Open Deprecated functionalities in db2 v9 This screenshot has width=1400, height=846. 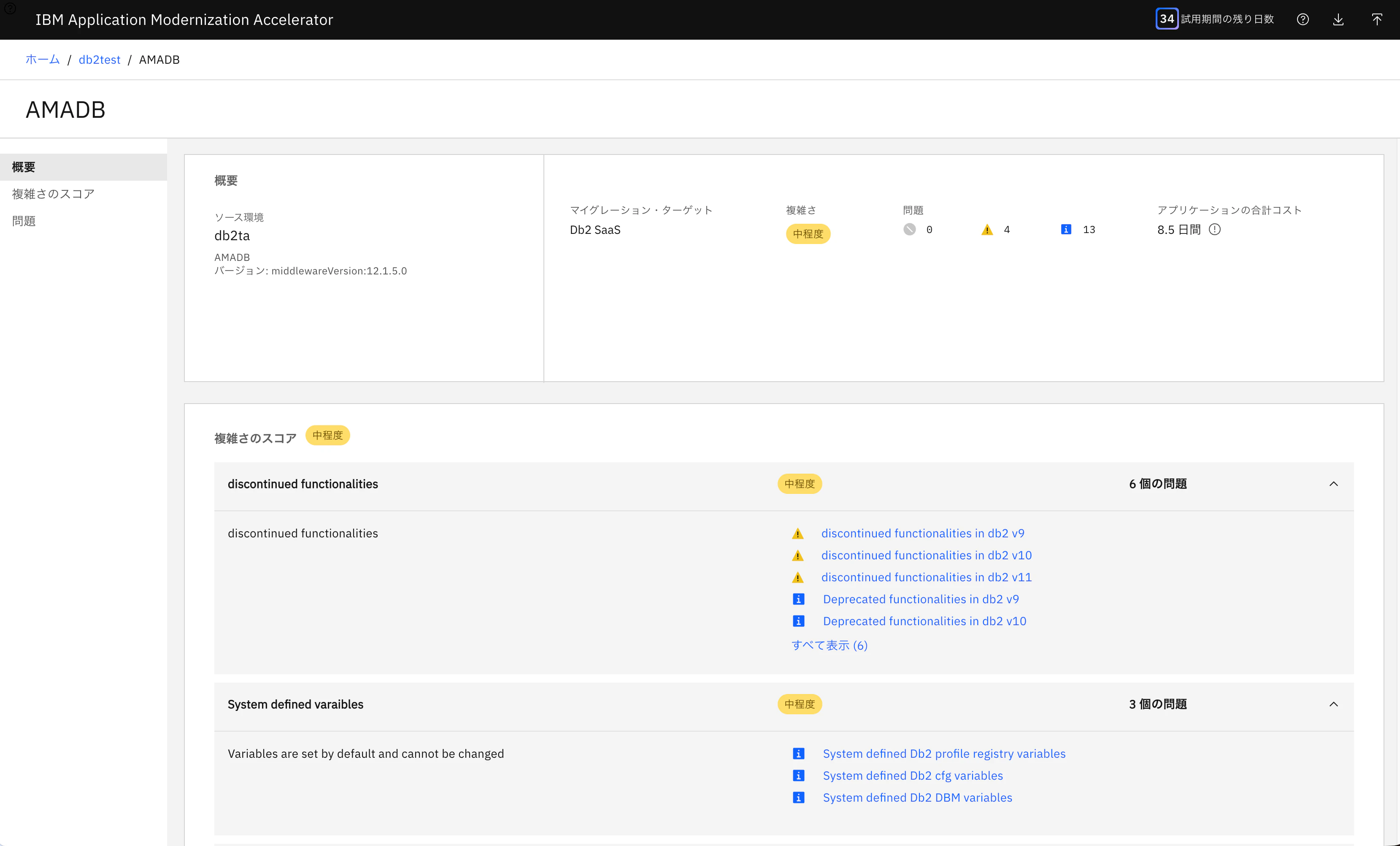point(920,599)
